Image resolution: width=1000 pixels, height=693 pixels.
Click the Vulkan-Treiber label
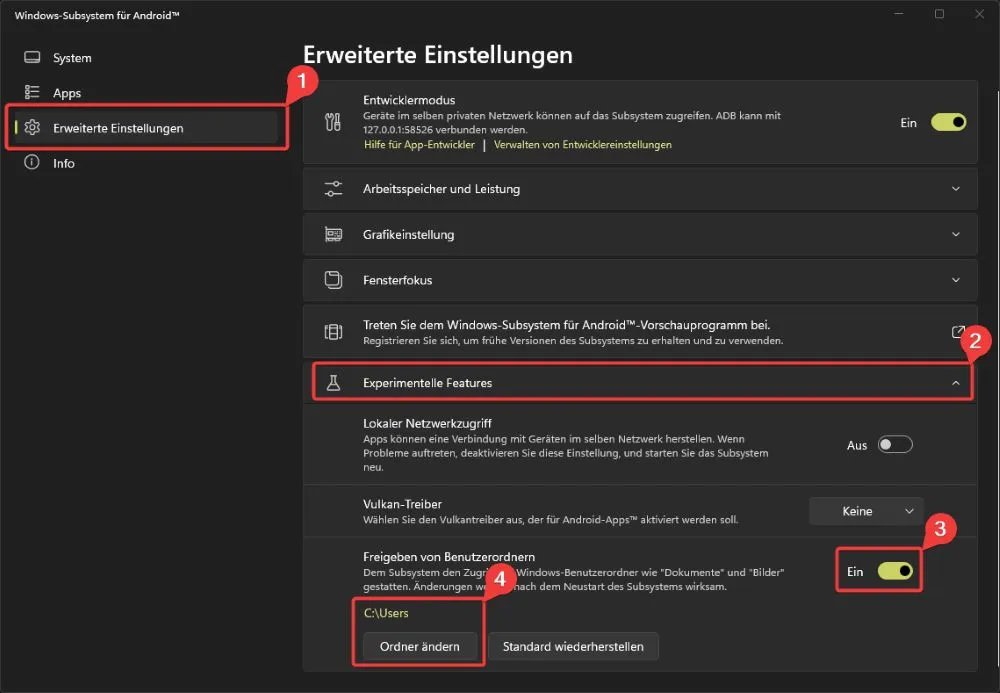(402, 504)
